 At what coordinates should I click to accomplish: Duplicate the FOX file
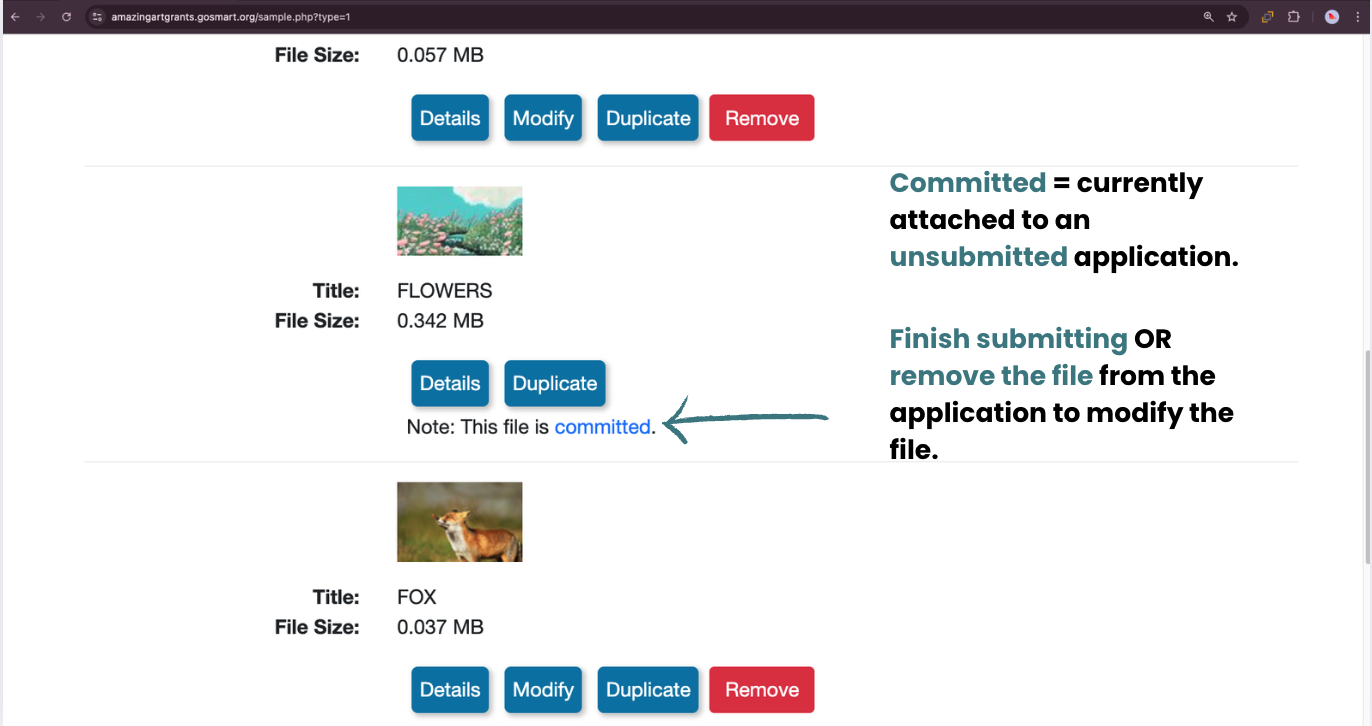(x=648, y=690)
